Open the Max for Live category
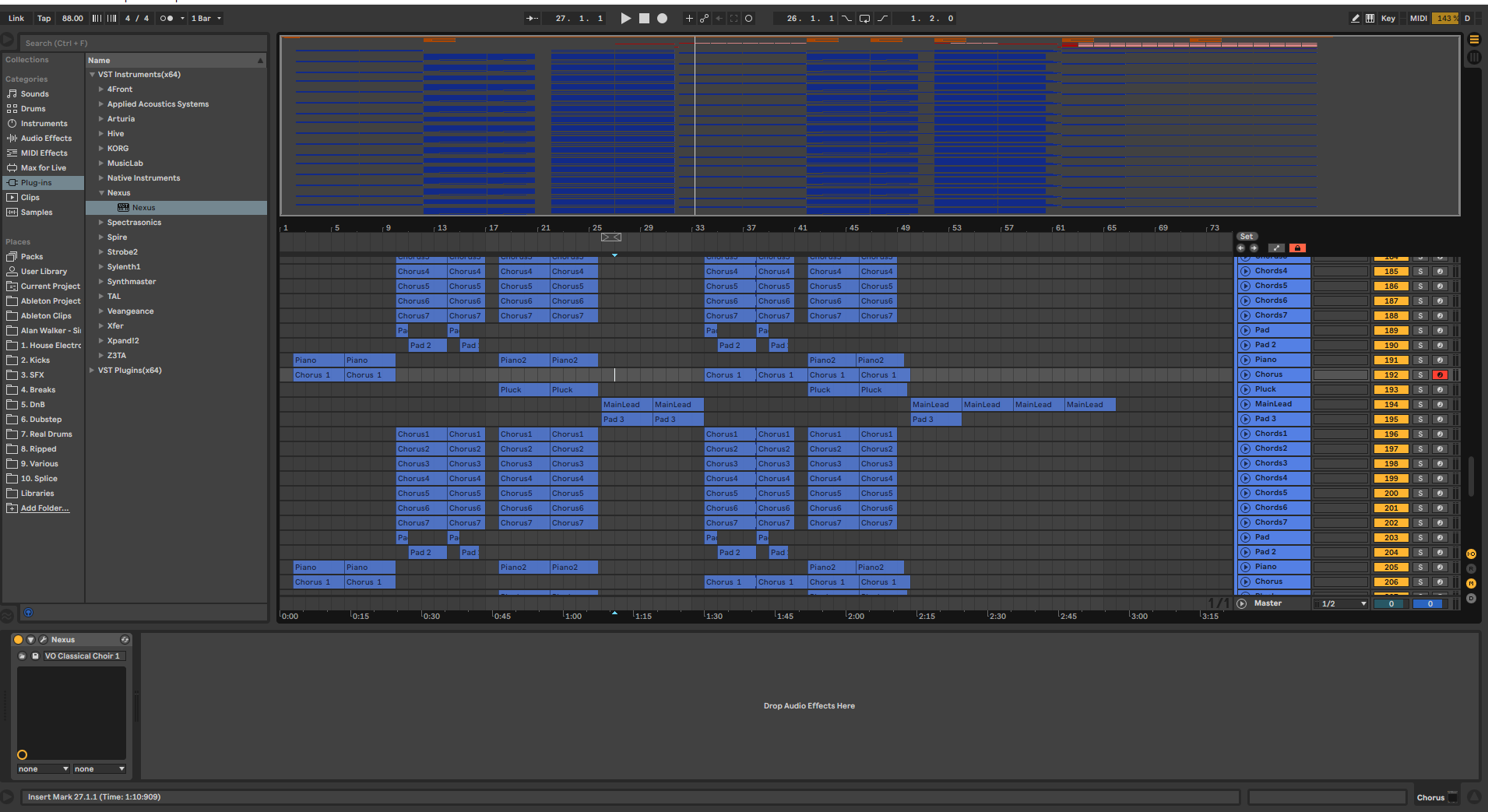1488x812 pixels. pos(43,168)
